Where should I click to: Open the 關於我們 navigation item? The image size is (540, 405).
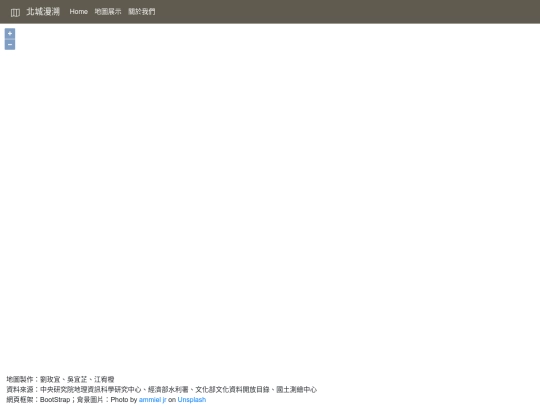coord(142,12)
